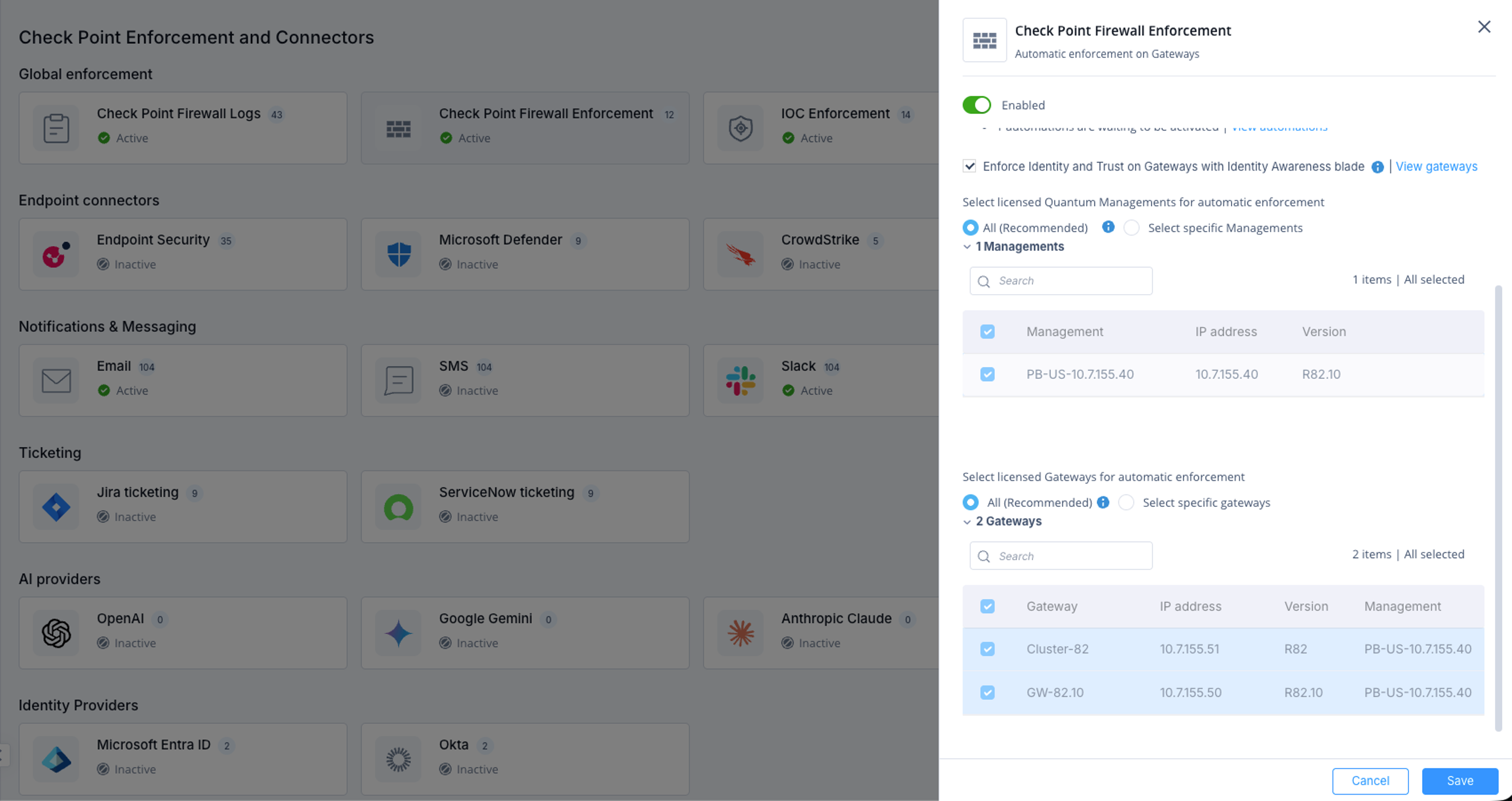The image size is (1512, 801).
Task: Select All (Recommended) radio for Gateways
Action: click(x=970, y=502)
